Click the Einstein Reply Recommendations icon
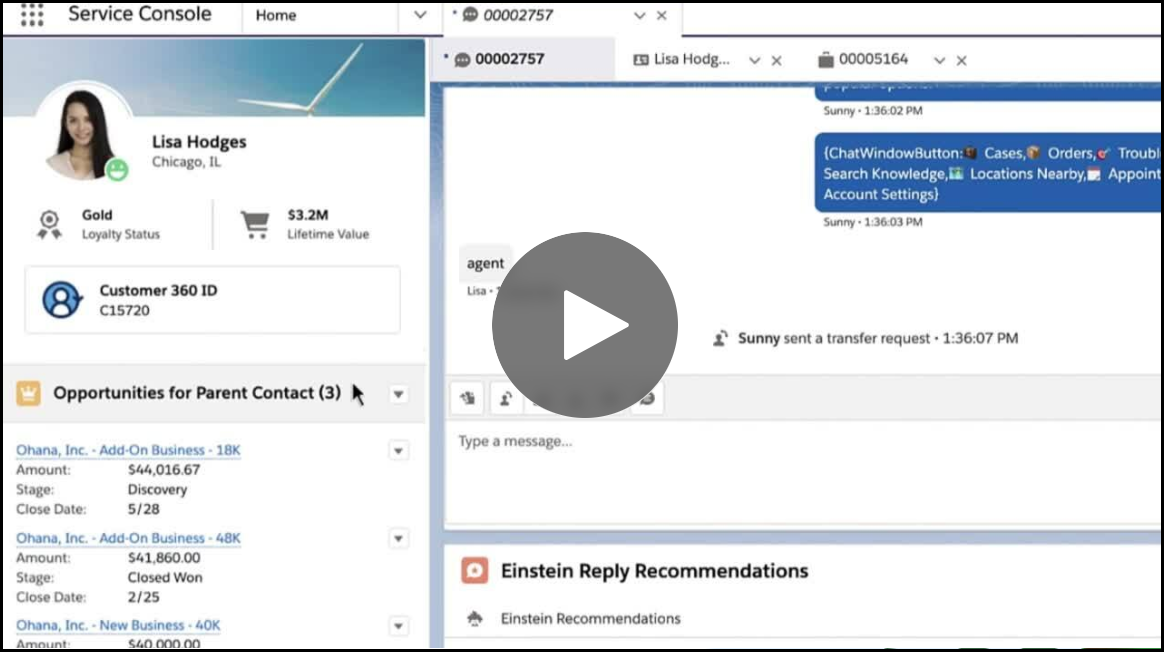The width and height of the screenshot is (1164, 652). (x=474, y=570)
